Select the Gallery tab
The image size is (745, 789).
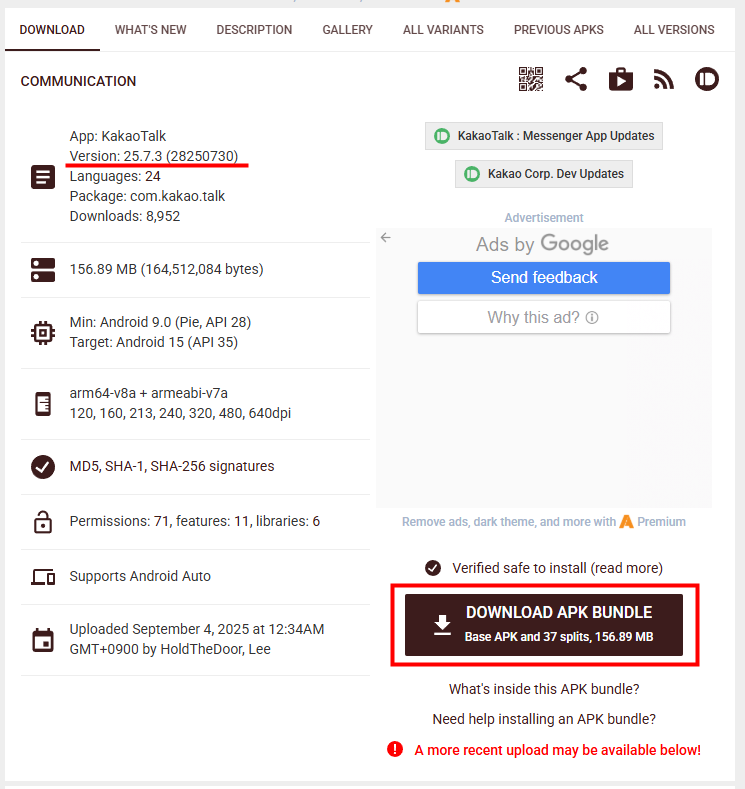348,30
